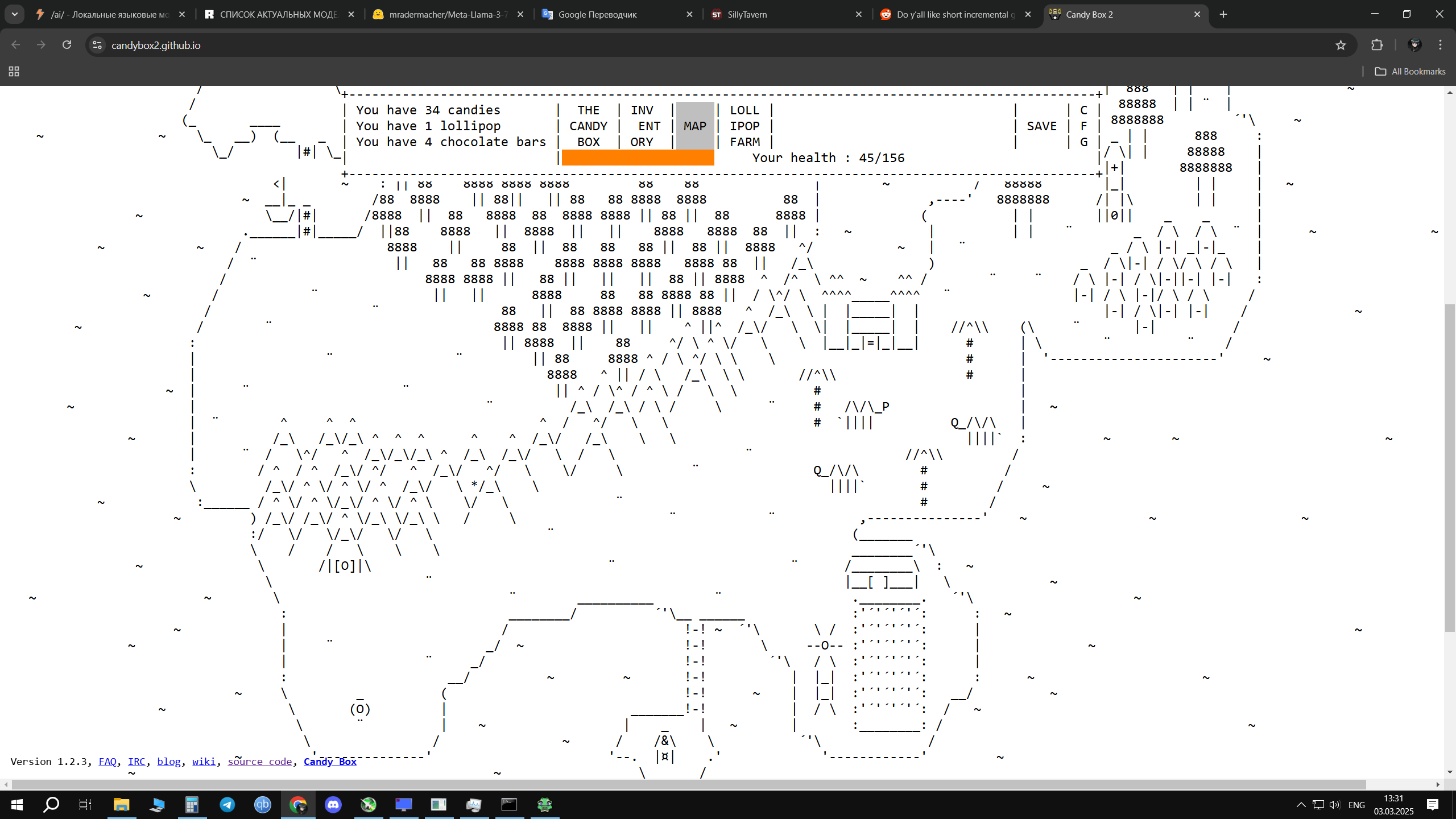Image resolution: width=1456 pixels, height=819 pixels.
Task: Open Task View on taskbar
Action: 85,805
